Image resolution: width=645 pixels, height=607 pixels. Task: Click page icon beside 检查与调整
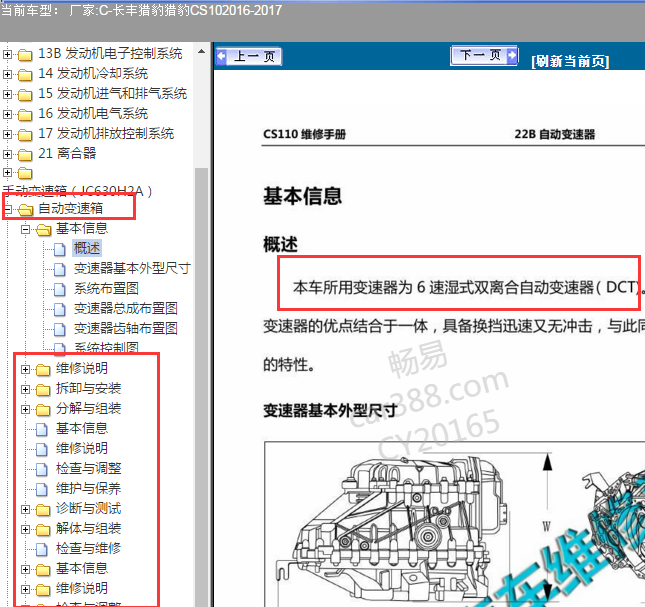(x=42, y=469)
